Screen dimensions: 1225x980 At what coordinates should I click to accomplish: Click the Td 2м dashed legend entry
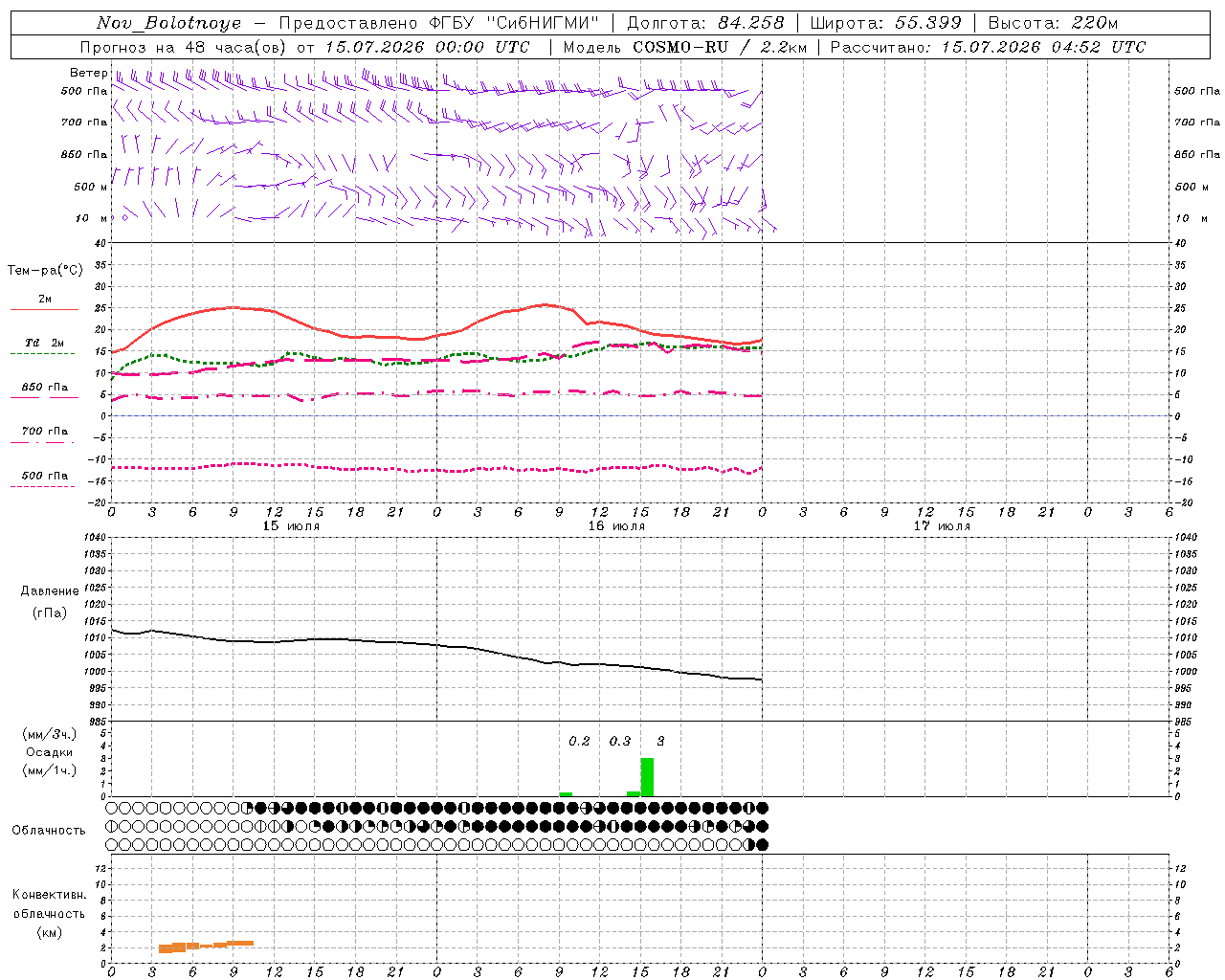point(44,347)
